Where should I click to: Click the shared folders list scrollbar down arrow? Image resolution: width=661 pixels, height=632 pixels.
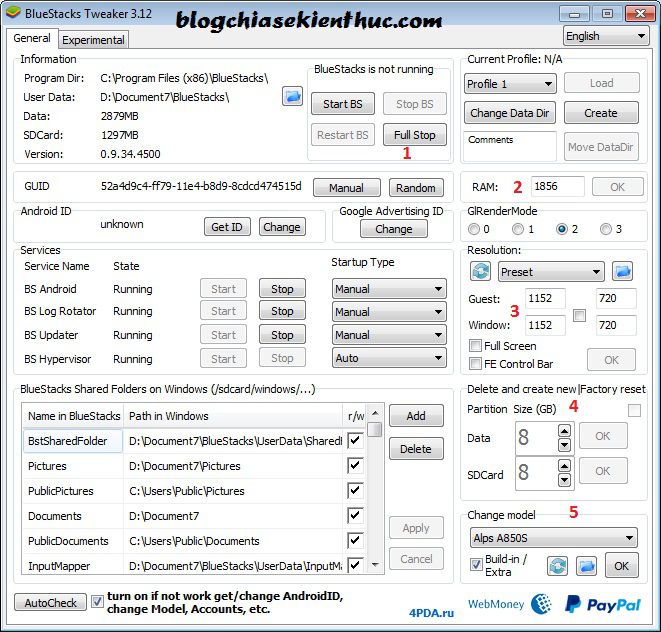tap(375, 565)
